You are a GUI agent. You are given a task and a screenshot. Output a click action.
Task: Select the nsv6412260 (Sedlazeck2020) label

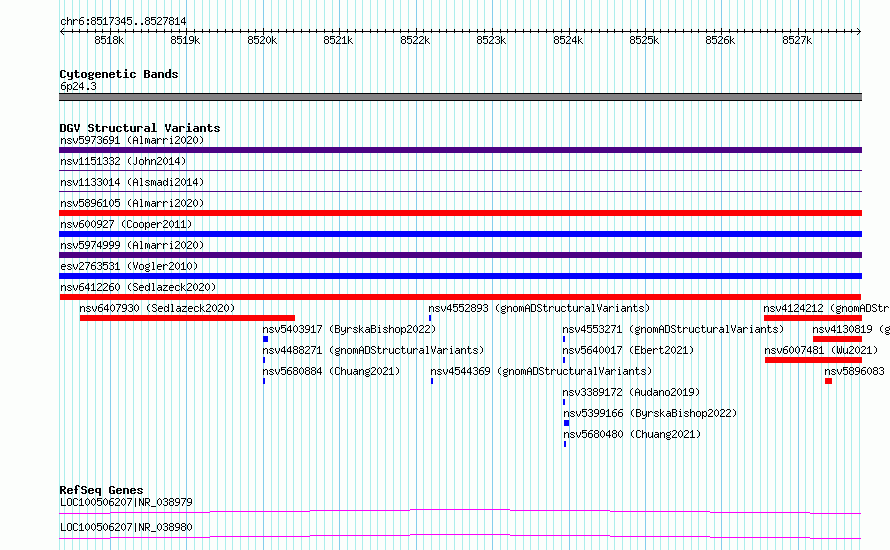[x=138, y=287]
